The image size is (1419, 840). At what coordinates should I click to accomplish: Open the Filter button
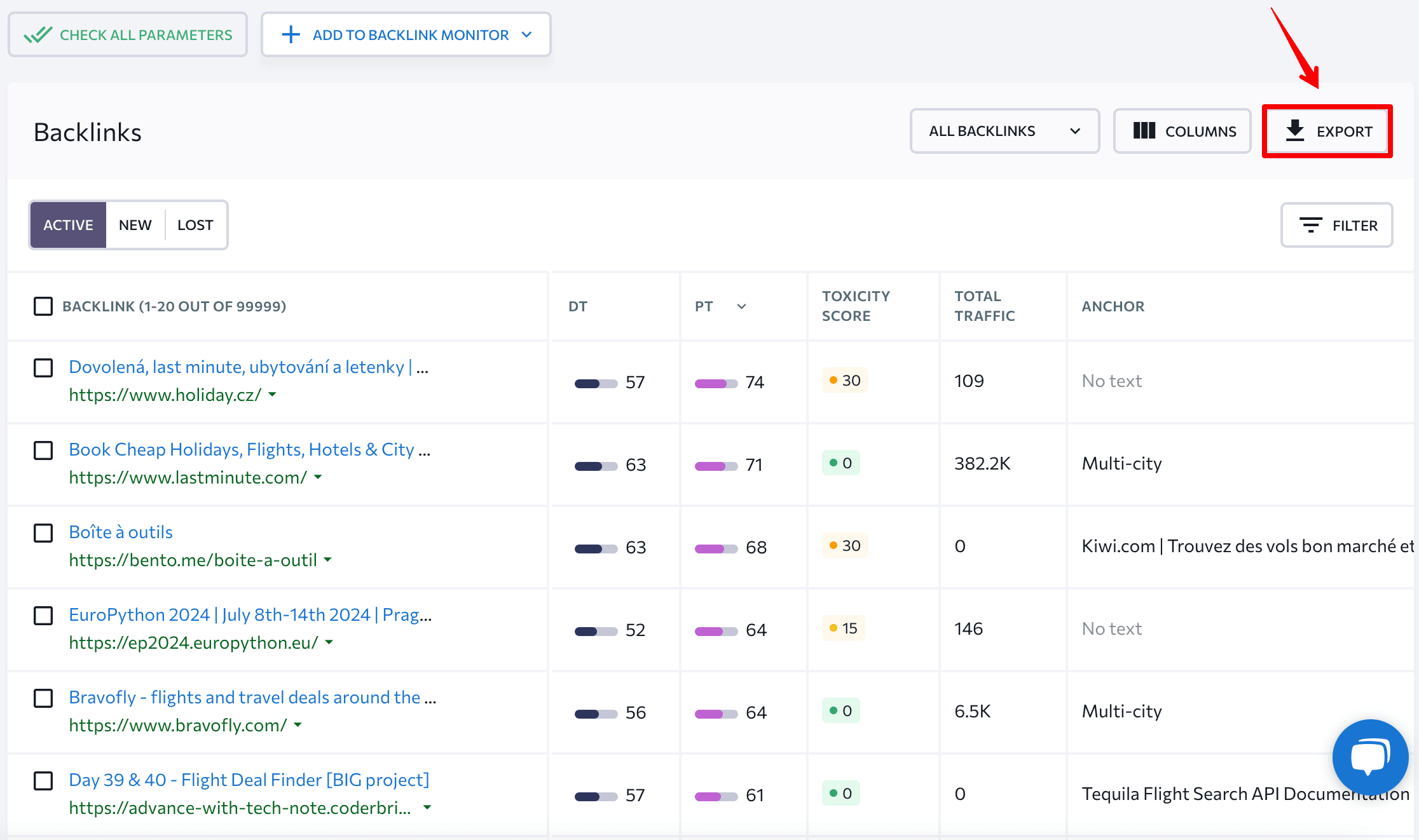click(x=1336, y=225)
